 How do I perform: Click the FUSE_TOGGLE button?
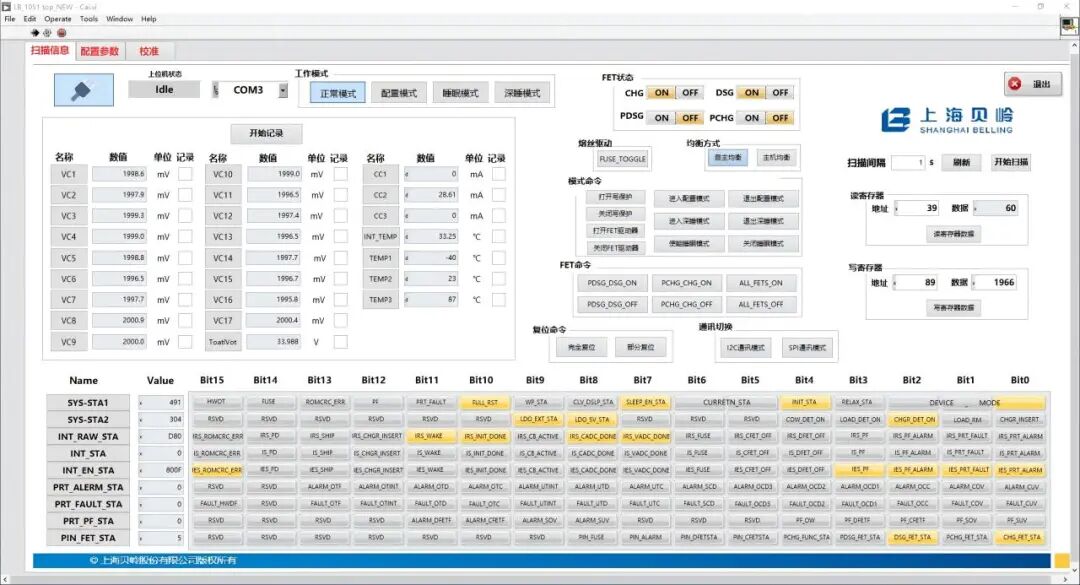[623, 159]
